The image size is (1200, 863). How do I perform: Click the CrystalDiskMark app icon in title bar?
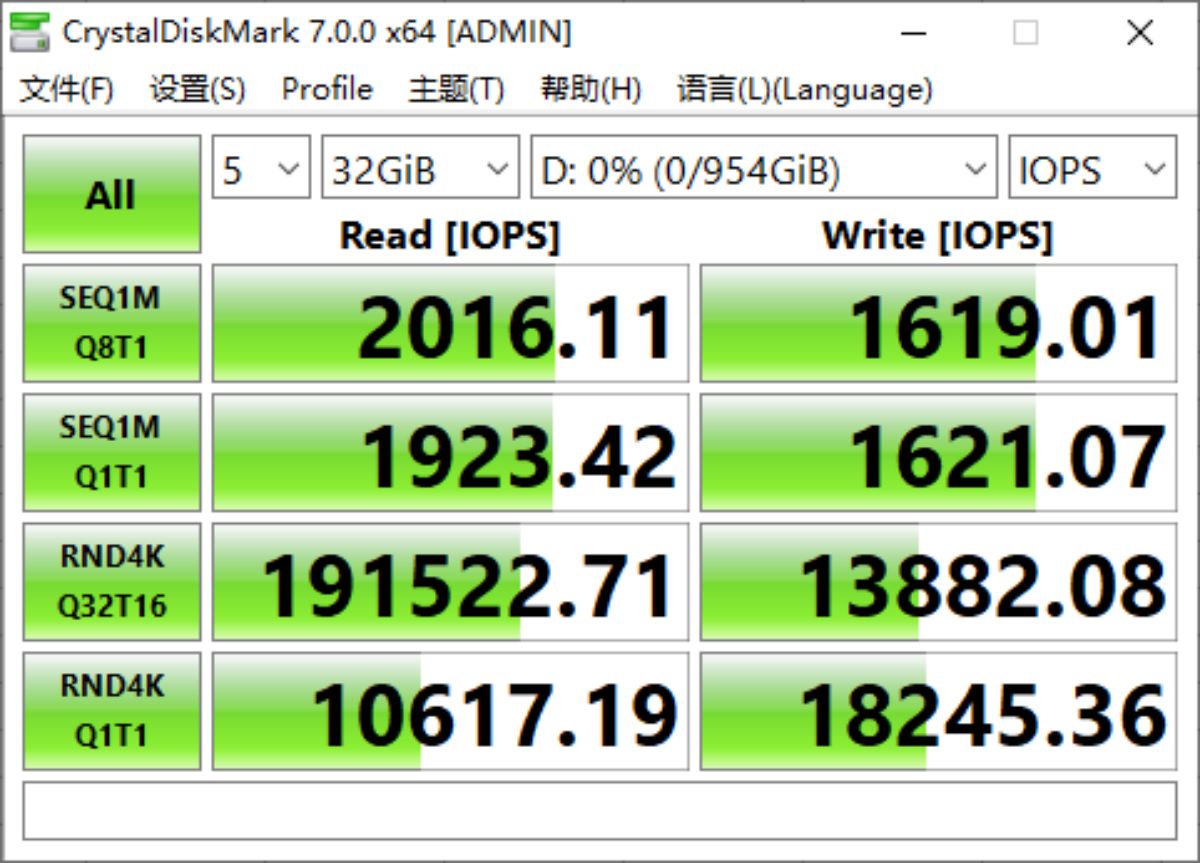click(30, 33)
